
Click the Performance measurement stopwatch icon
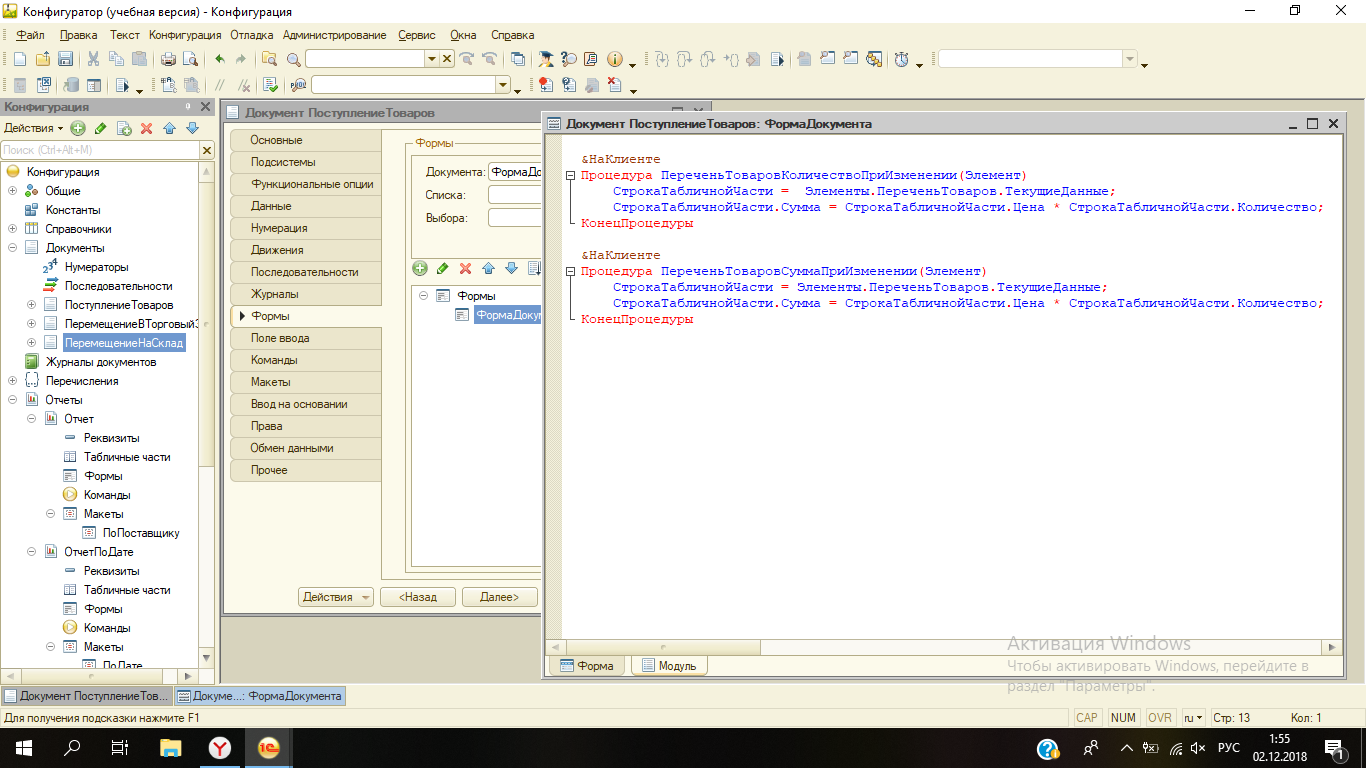(902, 59)
